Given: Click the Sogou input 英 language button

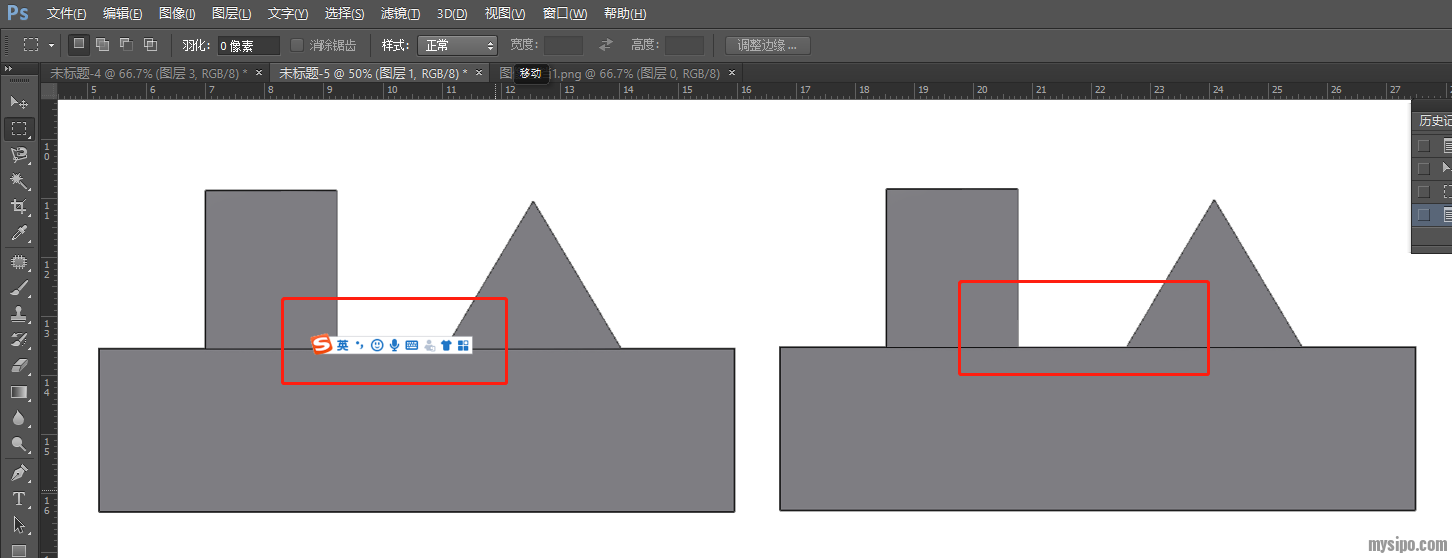Looking at the screenshot, I should coord(342,345).
